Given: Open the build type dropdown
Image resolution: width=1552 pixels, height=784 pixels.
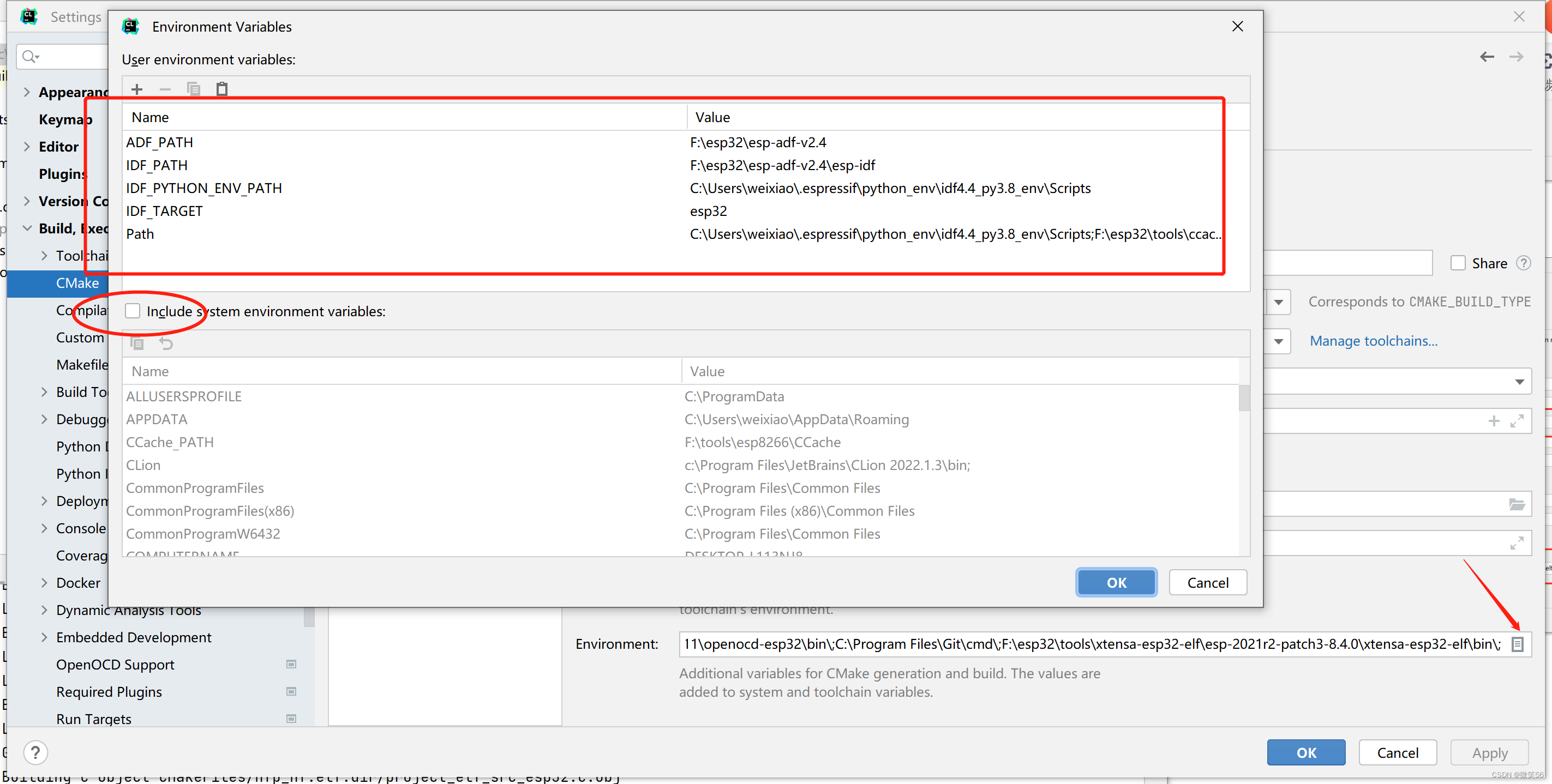Looking at the screenshot, I should 1278,301.
